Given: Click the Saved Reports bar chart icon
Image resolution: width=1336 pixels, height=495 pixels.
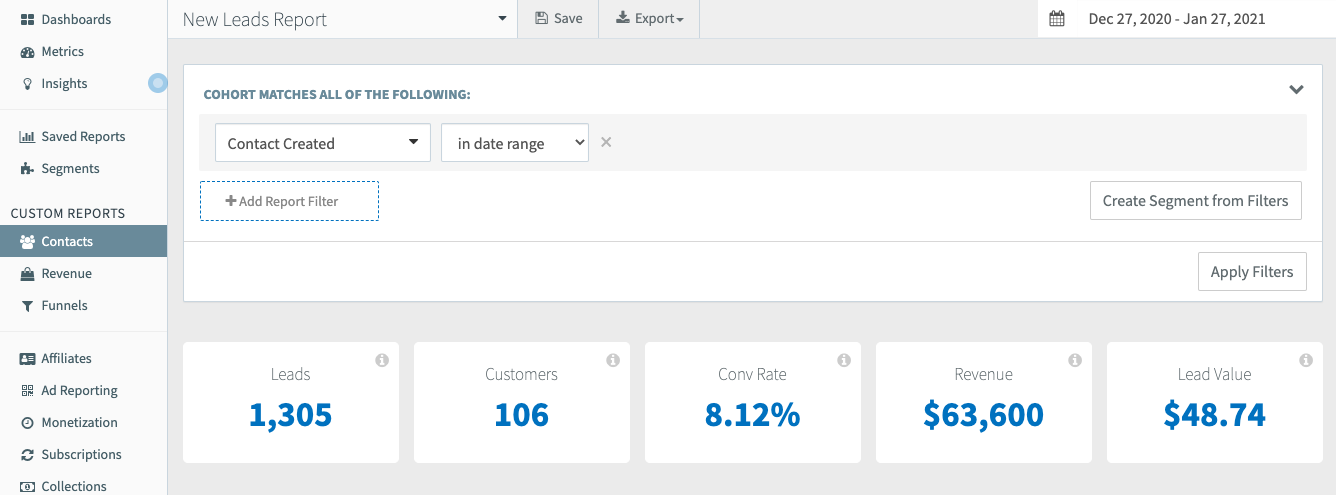Looking at the screenshot, I should coord(27,137).
